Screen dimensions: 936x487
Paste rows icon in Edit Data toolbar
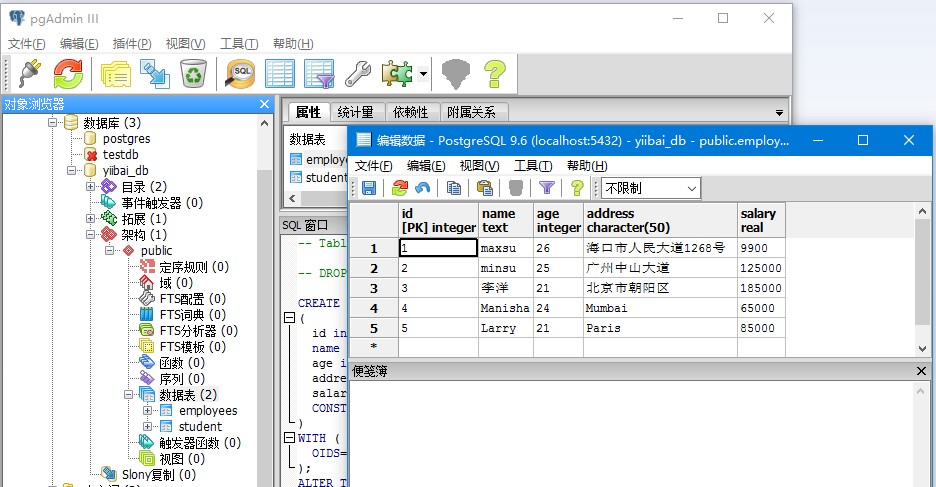(485, 189)
